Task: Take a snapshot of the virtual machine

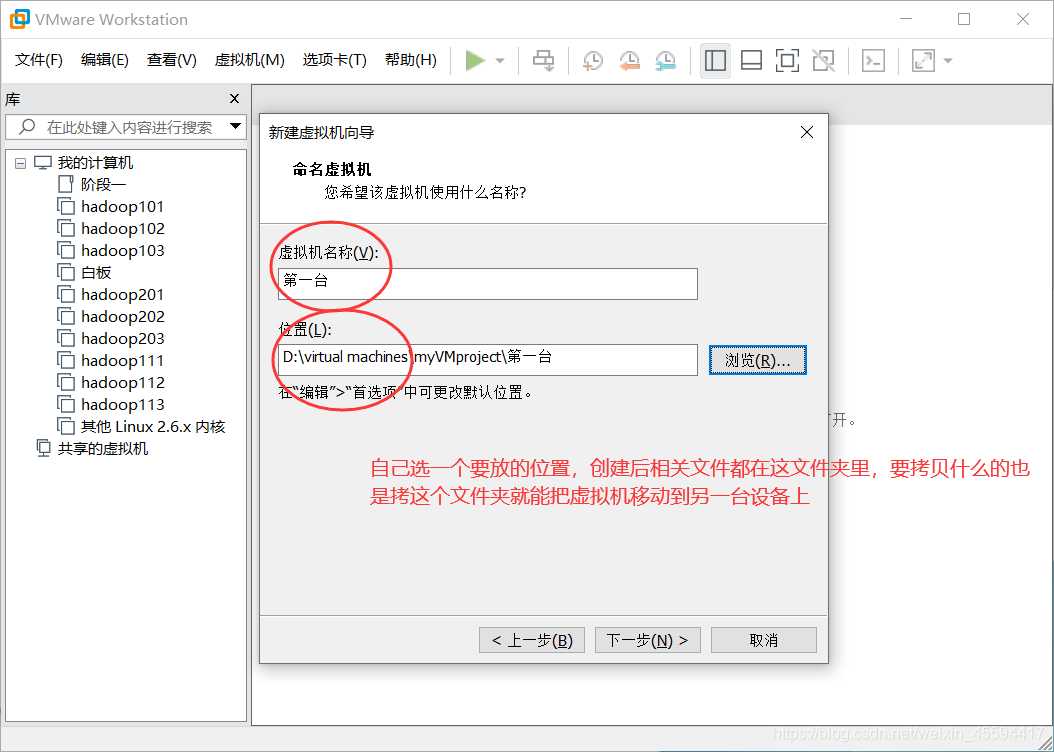Action: (592, 60)
